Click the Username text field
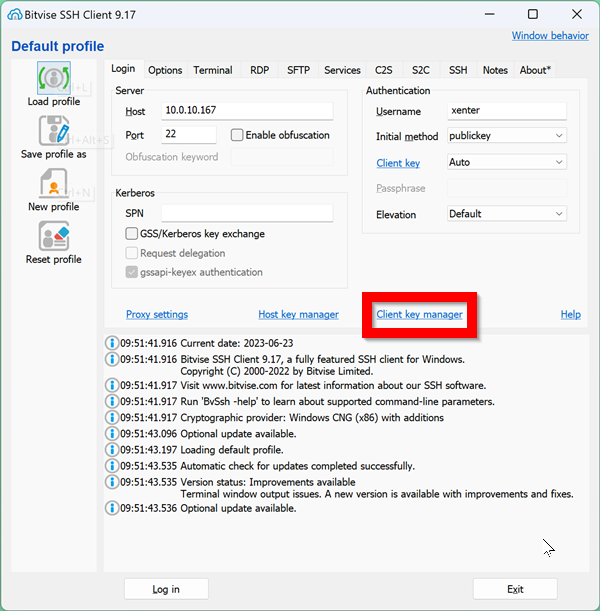 coord(506,111)
